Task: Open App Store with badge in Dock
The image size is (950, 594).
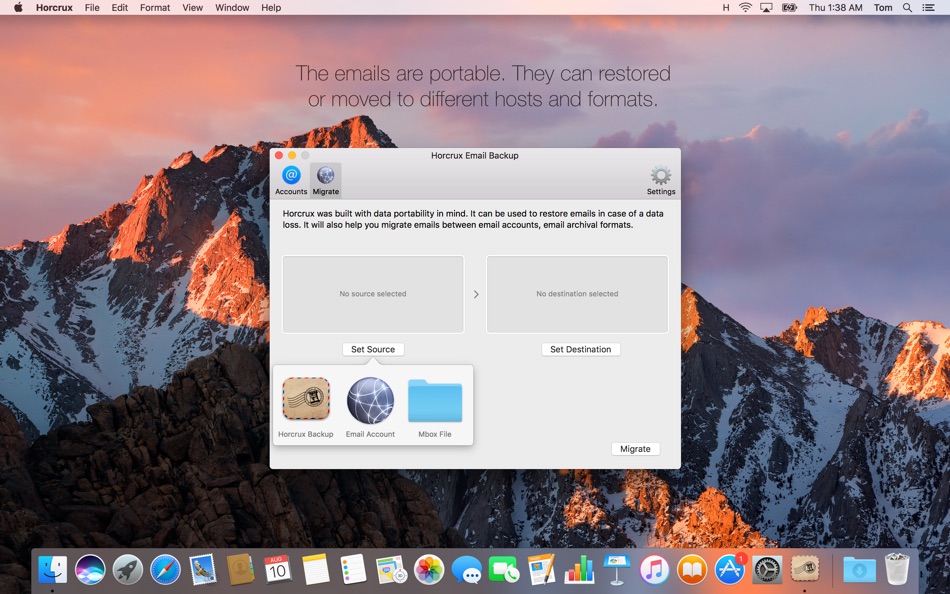Action: click(729, 570)
